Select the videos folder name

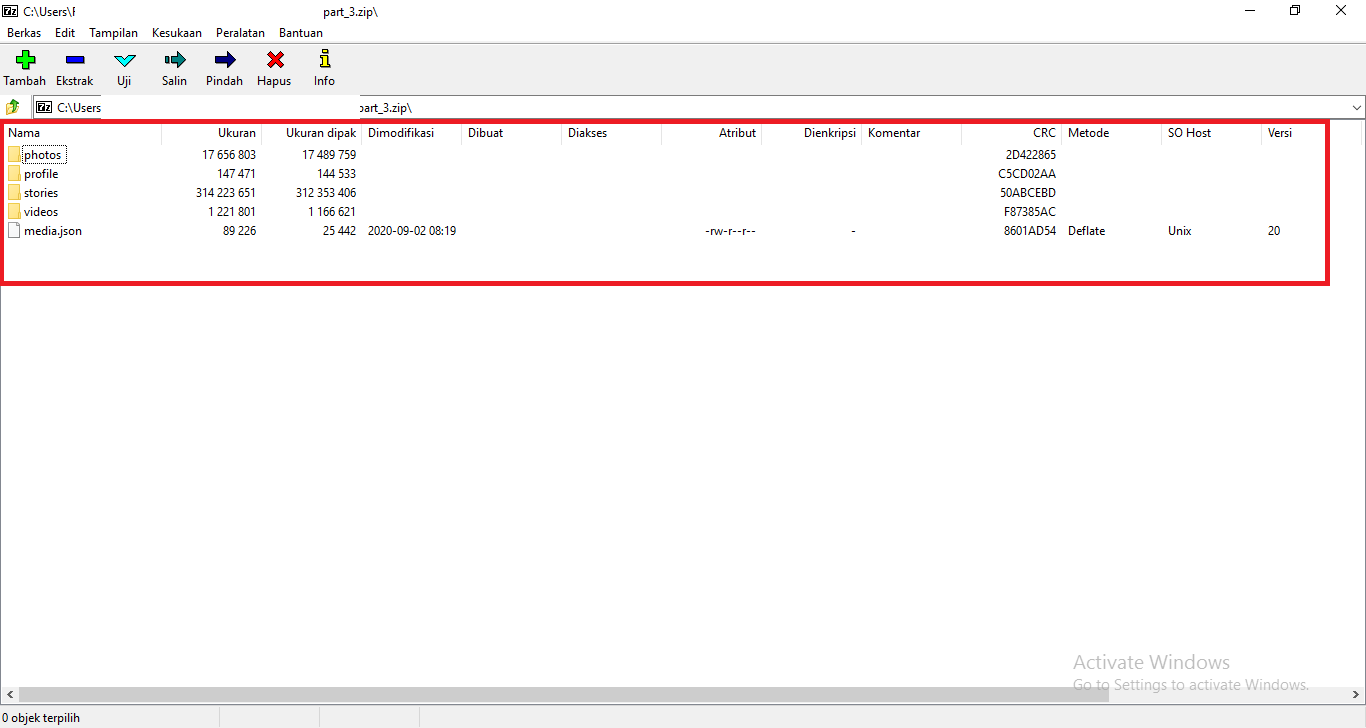click(41, 212)
